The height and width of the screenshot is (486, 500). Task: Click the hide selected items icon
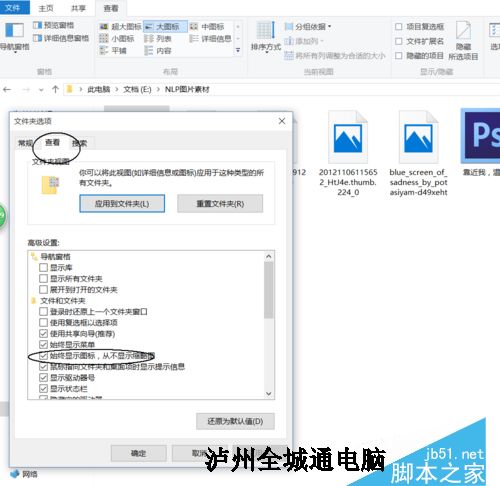coord(463,30)
